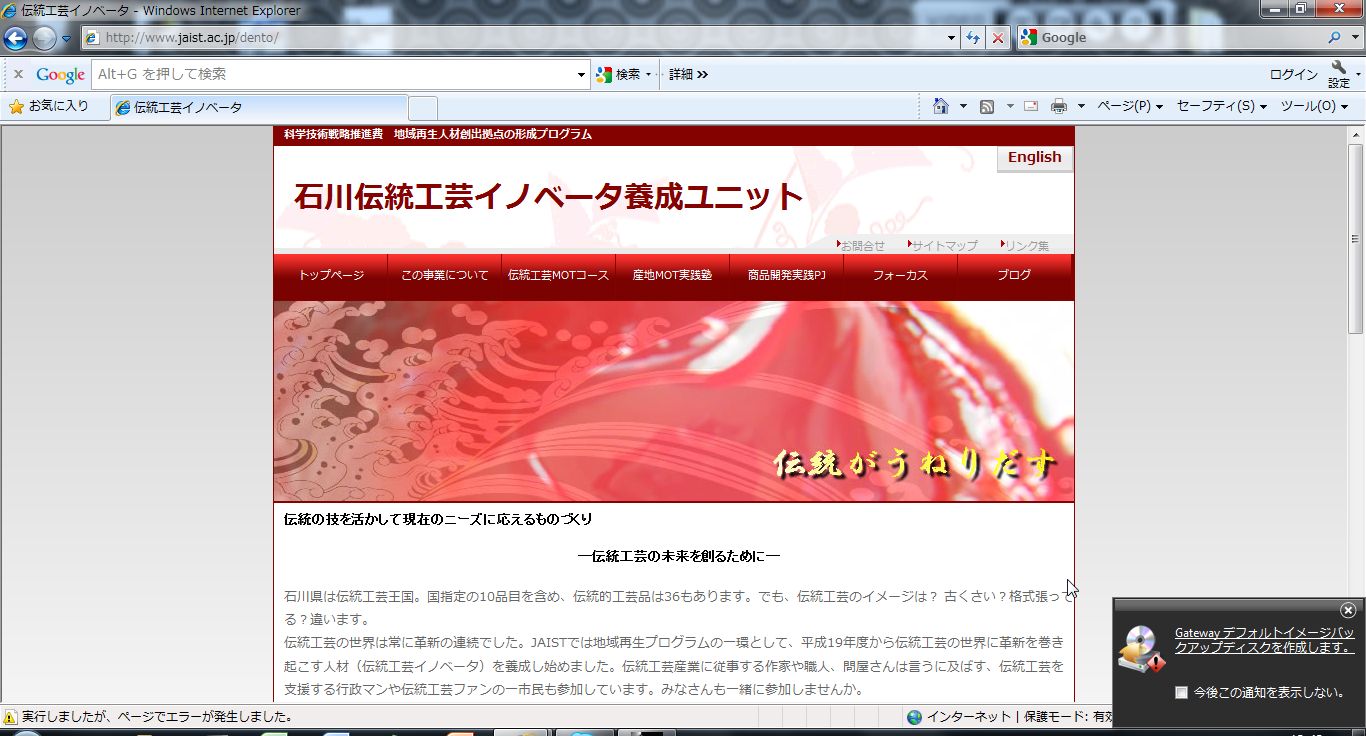Viewport: 1366px width, 736px height.
Task: Open the ツール(O) menu
Action: pos(1313,106)
